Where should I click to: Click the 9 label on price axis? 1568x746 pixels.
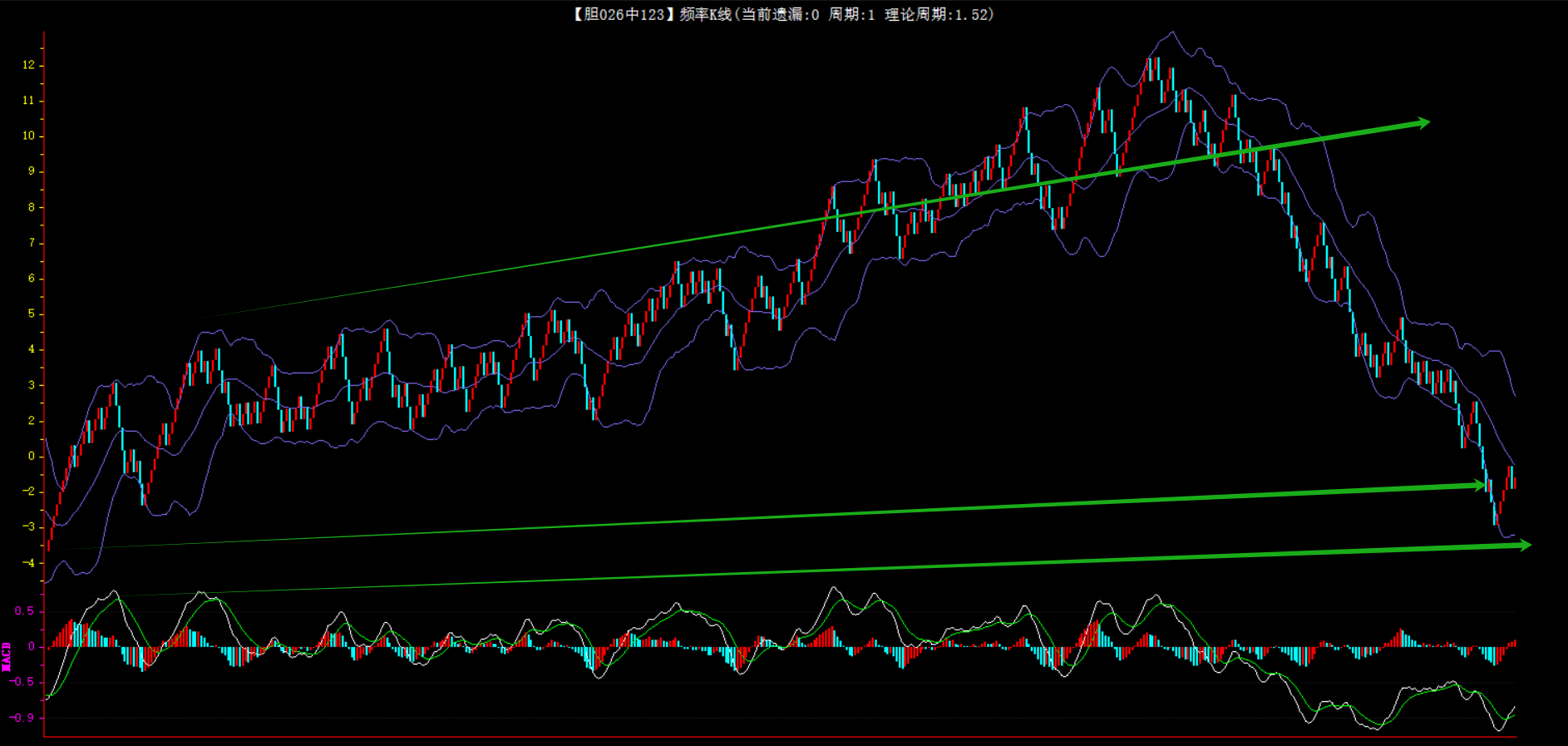(32, 171)
